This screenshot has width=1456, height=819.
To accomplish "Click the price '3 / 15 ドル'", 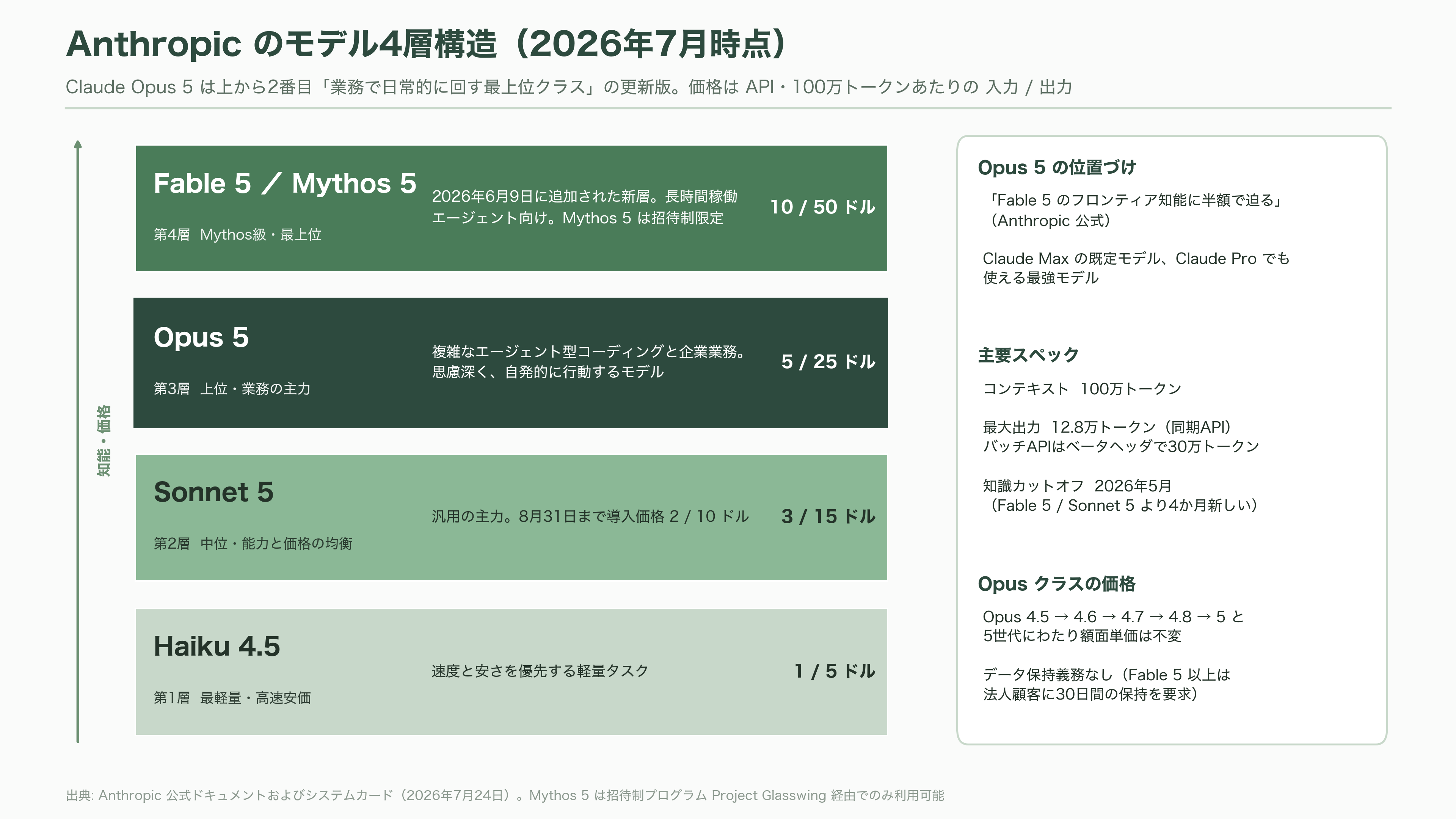I will coord(828,516).
